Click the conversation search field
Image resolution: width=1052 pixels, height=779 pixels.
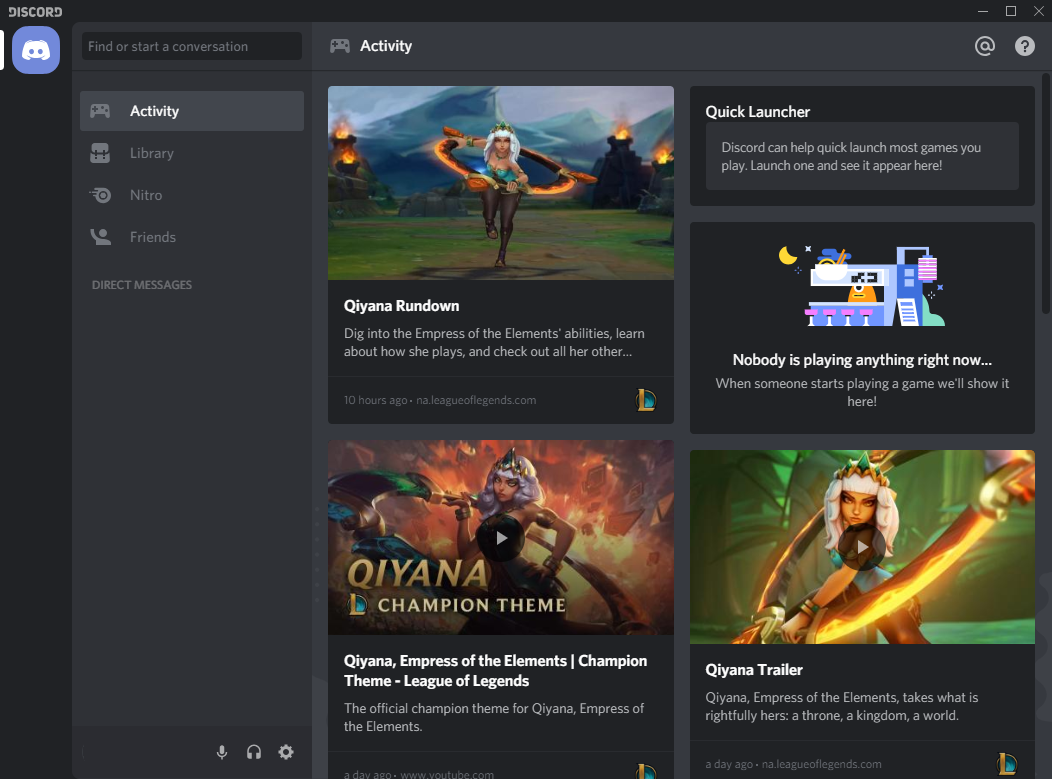(190, 46)
